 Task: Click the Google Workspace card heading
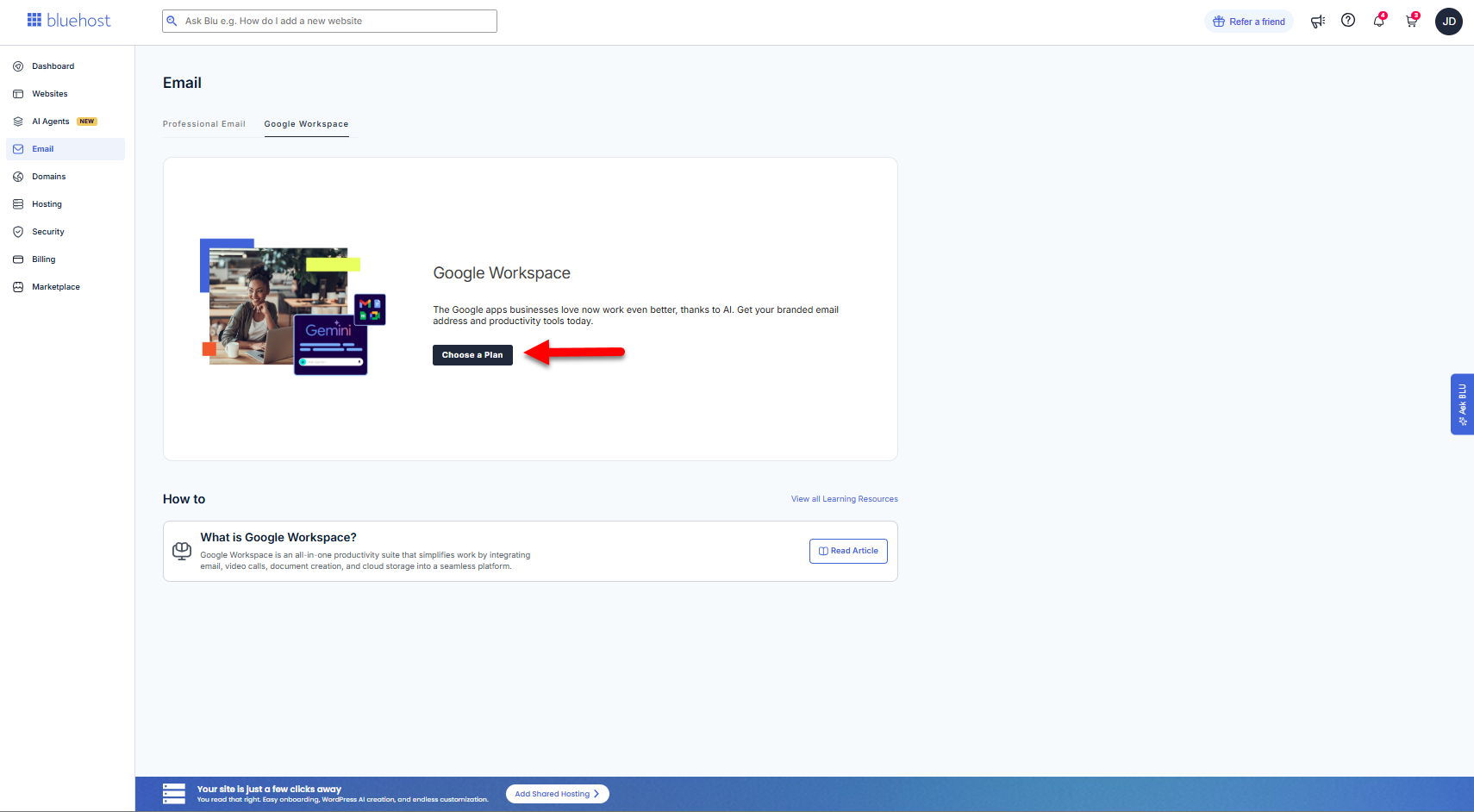pos(502,273)
